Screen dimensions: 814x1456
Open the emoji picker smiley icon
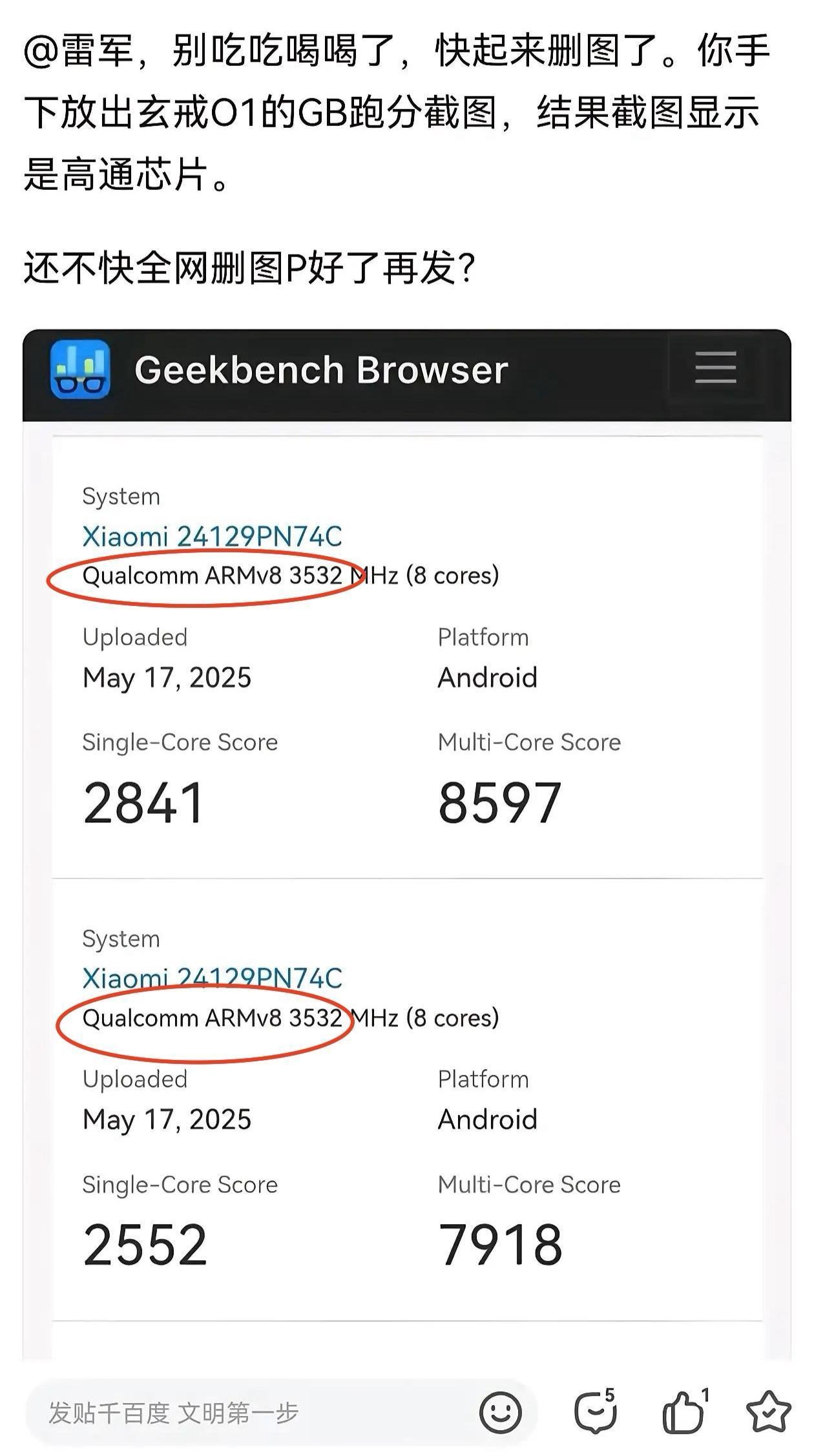(x=500, y=1412)
